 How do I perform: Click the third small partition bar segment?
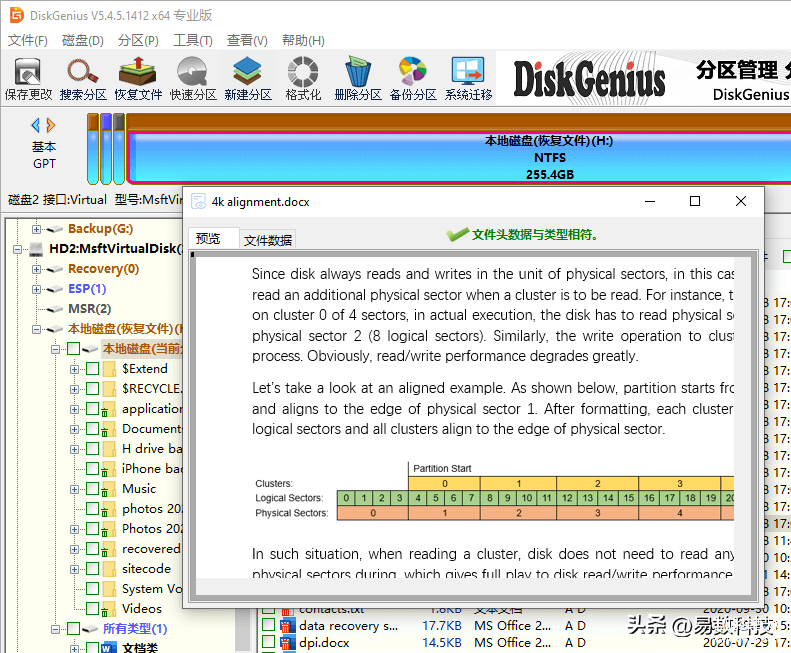[x=119, y=149]
